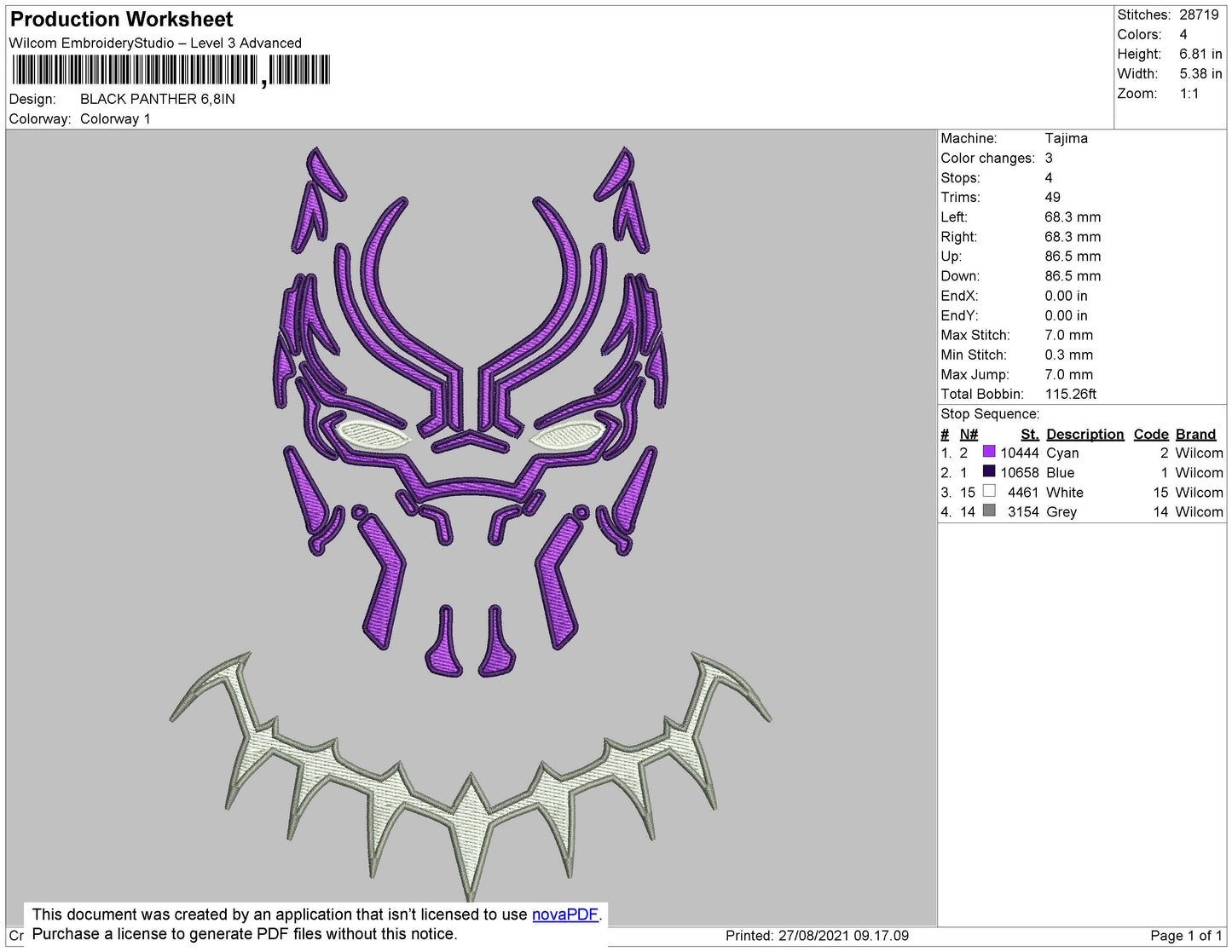The width and height of the screenshot is (1232, 952).
Task: Click the 'Cyan' description
Action: pyautogui.click(x=1062, y=453)
